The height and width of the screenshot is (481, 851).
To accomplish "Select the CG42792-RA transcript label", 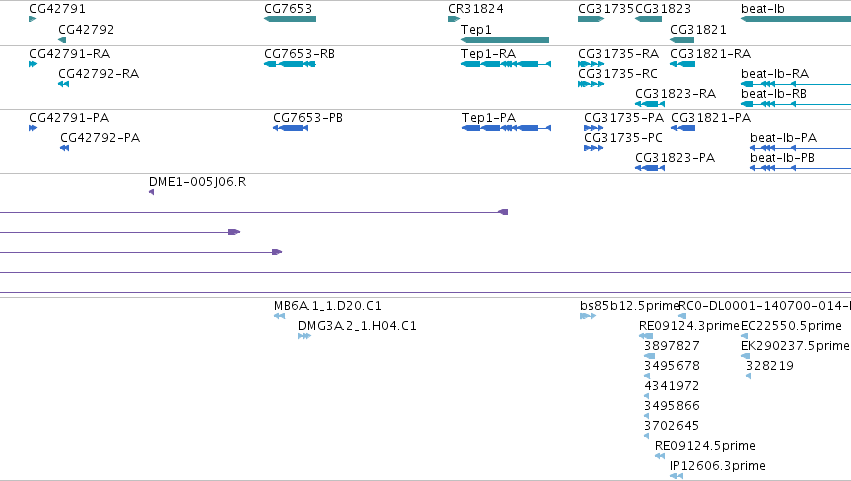I will [x=98, y=73].
